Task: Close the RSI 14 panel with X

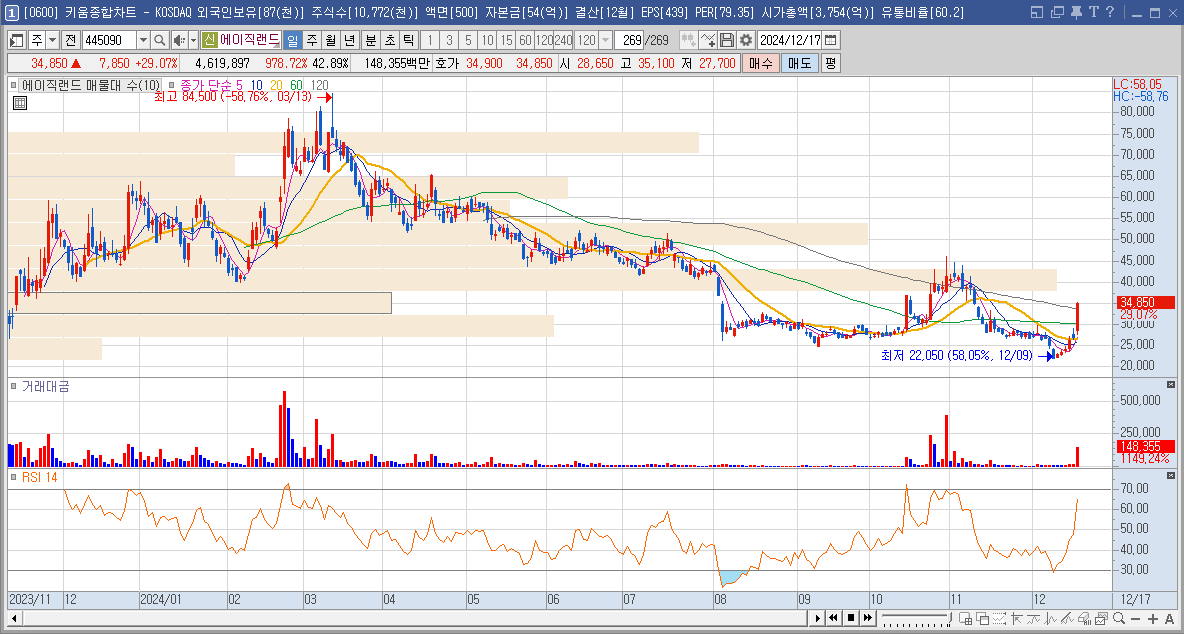Action: point(1171,476)
